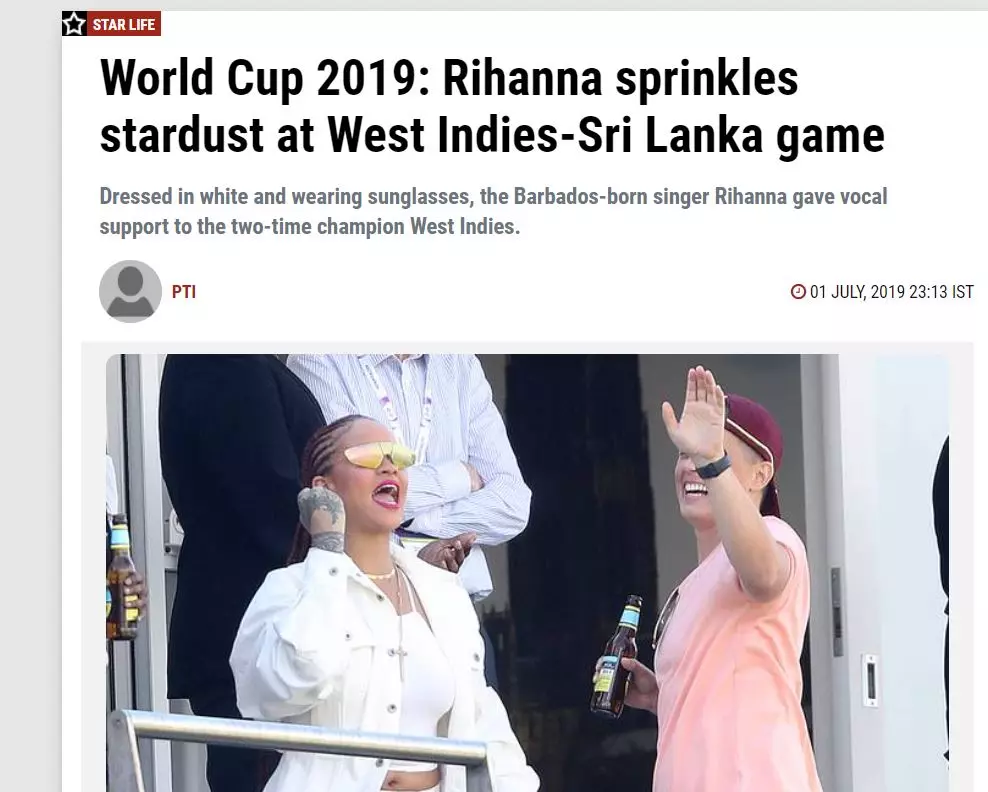Click the article summary about Barbados-born singer
This screenshot has height=792, width=988.
(x=493, y=211)
